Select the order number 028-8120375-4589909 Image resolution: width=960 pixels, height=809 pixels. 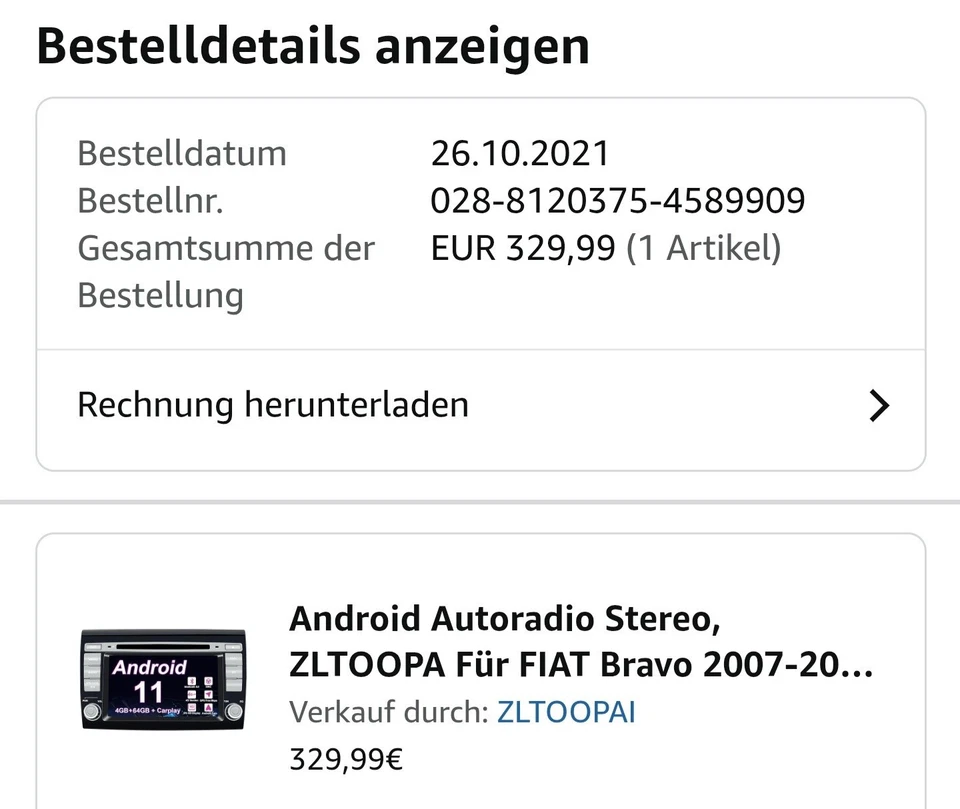pos(618,200)
